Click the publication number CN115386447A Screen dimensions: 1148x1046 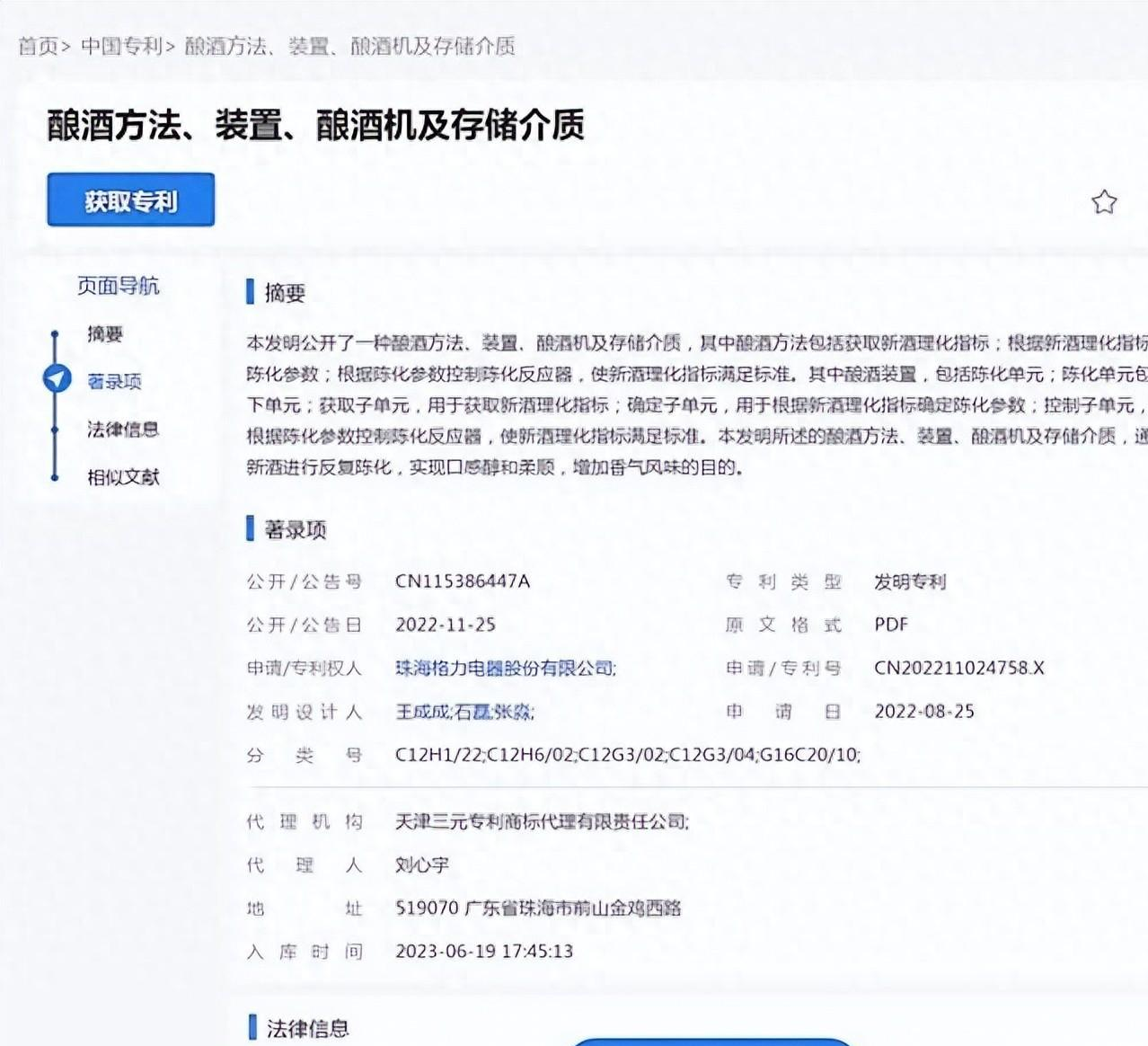tap(464, 581)
